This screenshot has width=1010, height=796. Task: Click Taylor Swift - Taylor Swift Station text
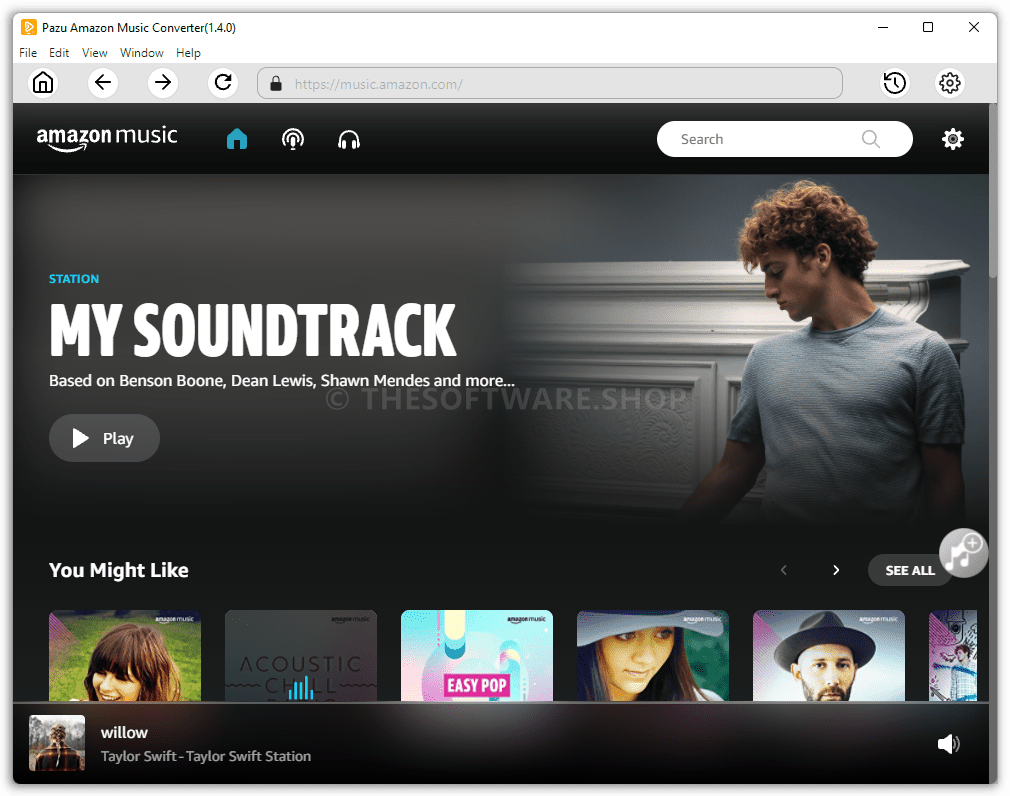[x=205, y=756]
